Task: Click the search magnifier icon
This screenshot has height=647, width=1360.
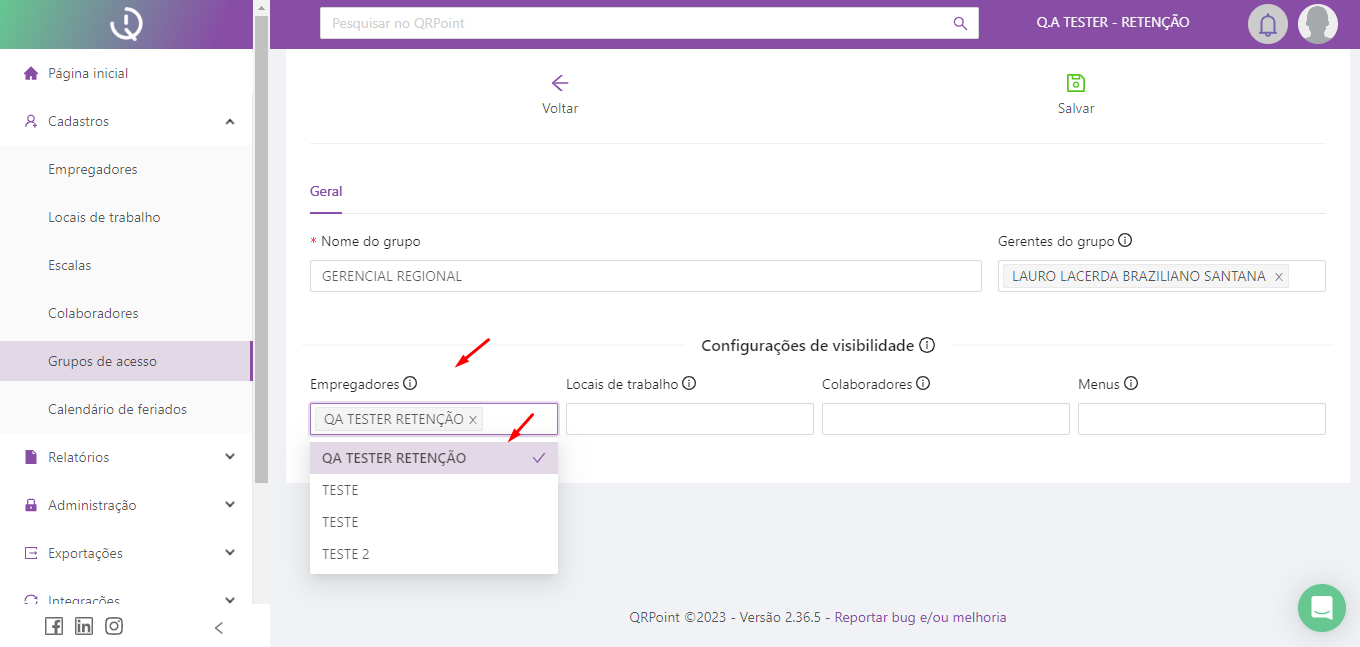Action: (x=960, y=23)
